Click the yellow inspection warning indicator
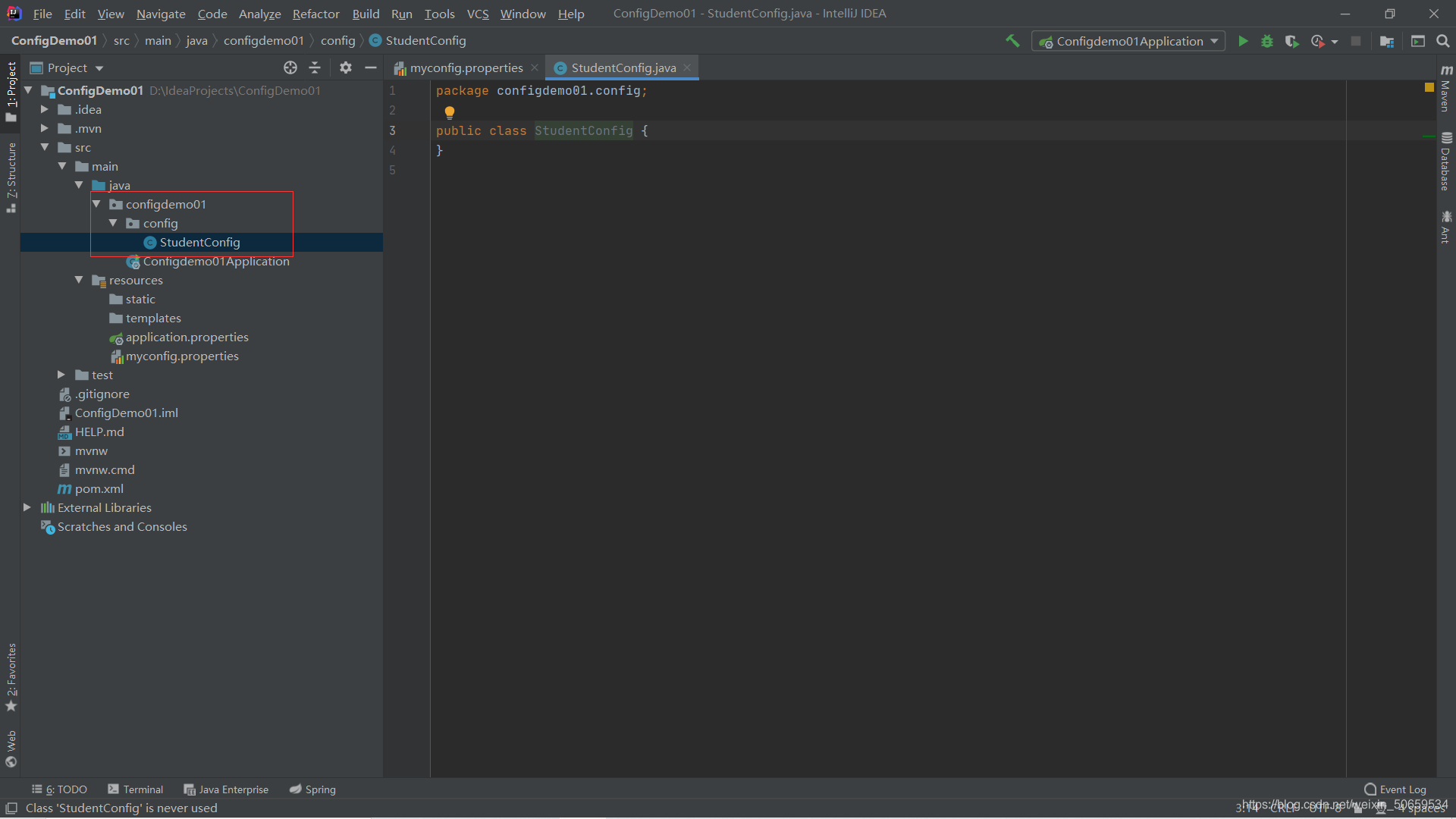Viewport: 1456px width, 819px height. 1429,87
